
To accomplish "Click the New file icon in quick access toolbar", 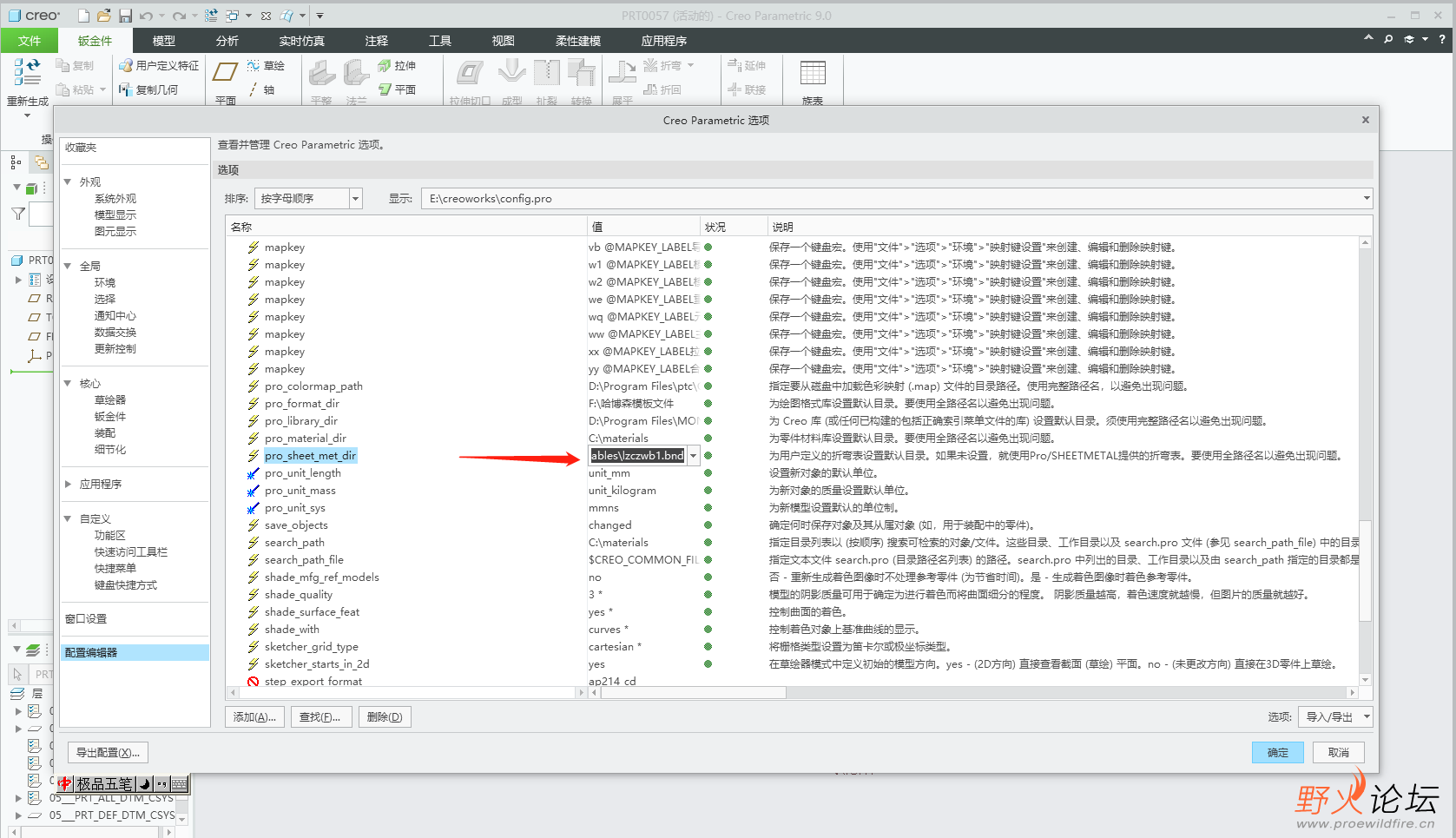I will tap(84, 16).
